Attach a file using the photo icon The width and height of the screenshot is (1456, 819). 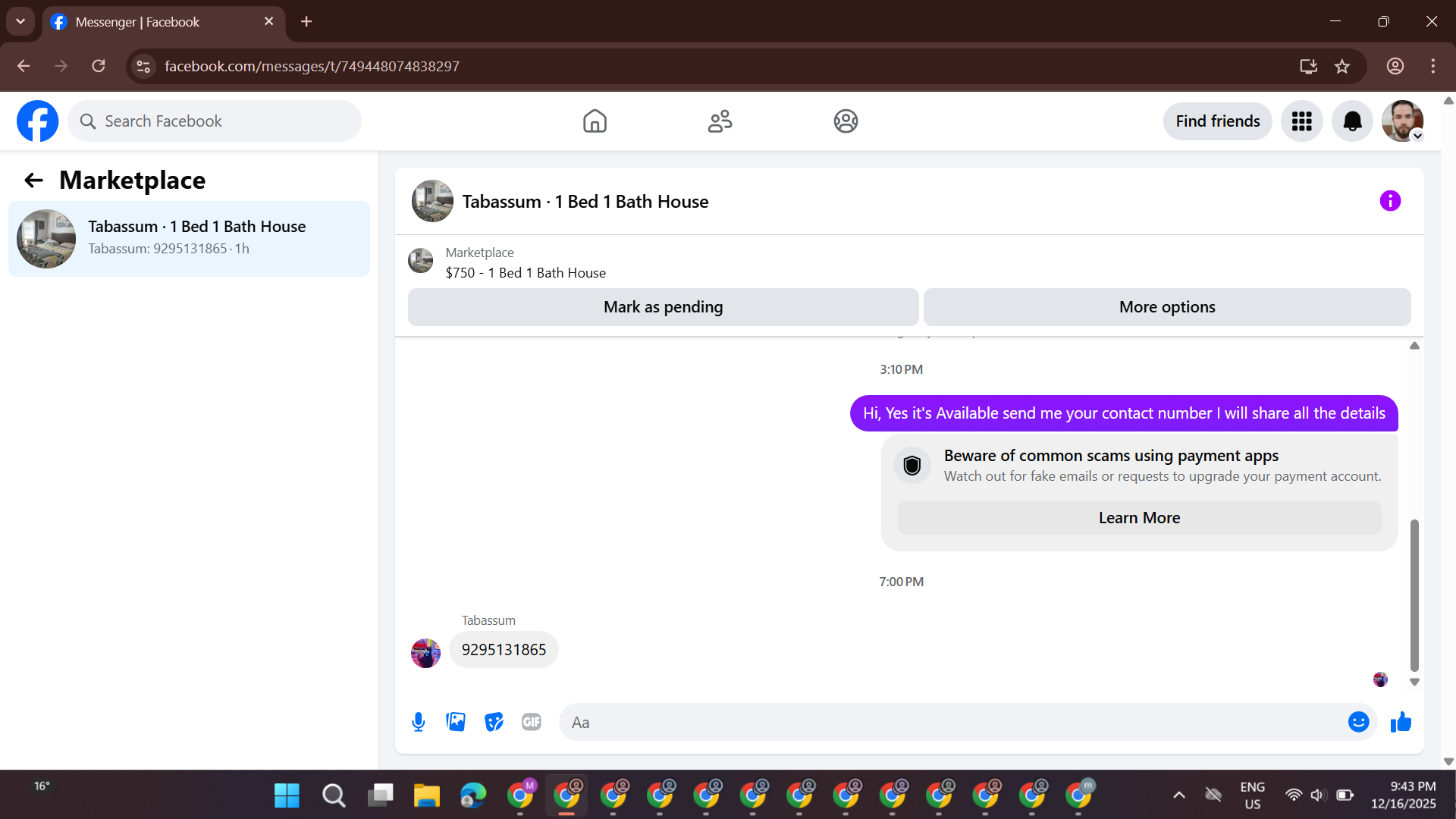456,722
